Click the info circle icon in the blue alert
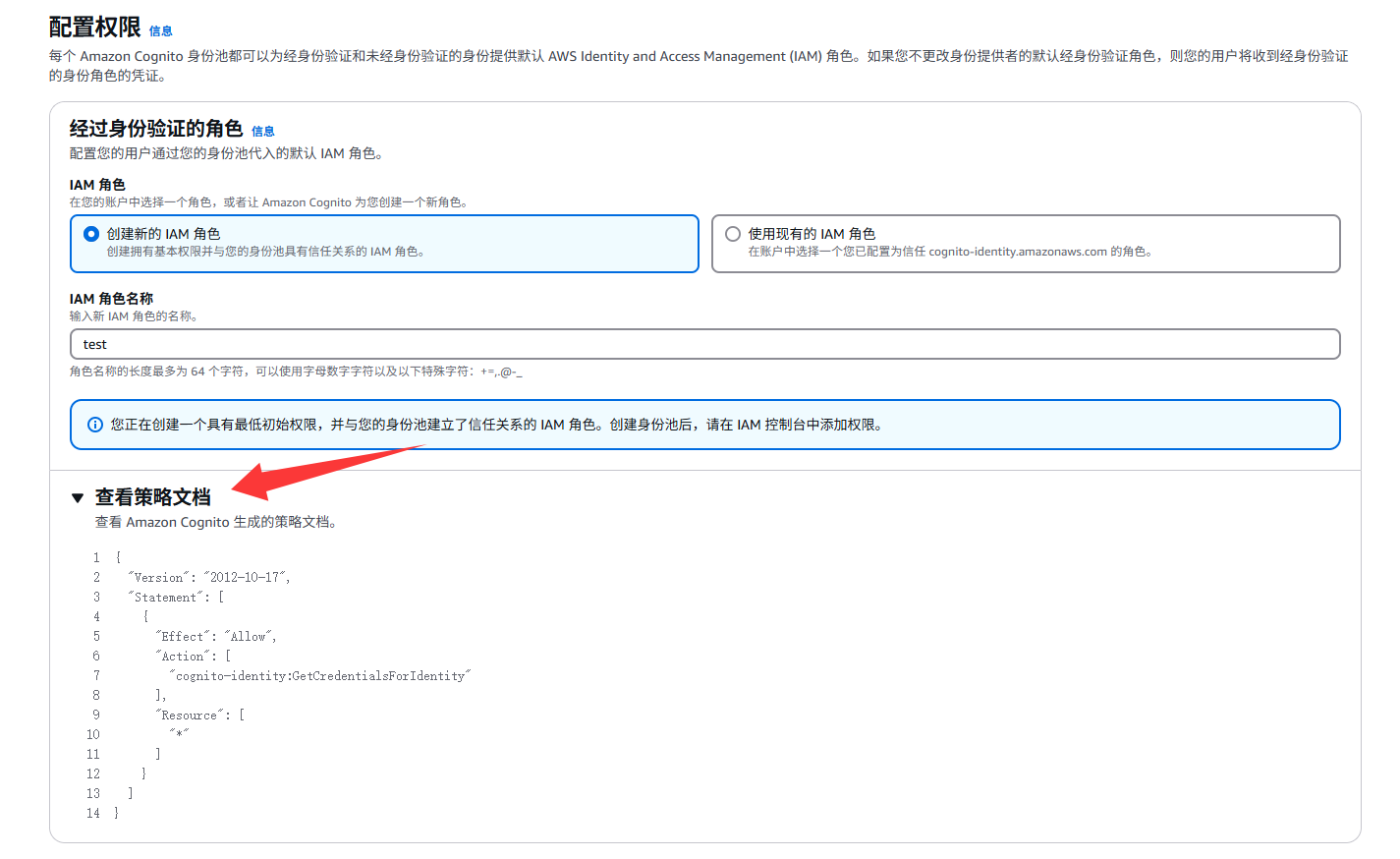 tap(95, 425)
